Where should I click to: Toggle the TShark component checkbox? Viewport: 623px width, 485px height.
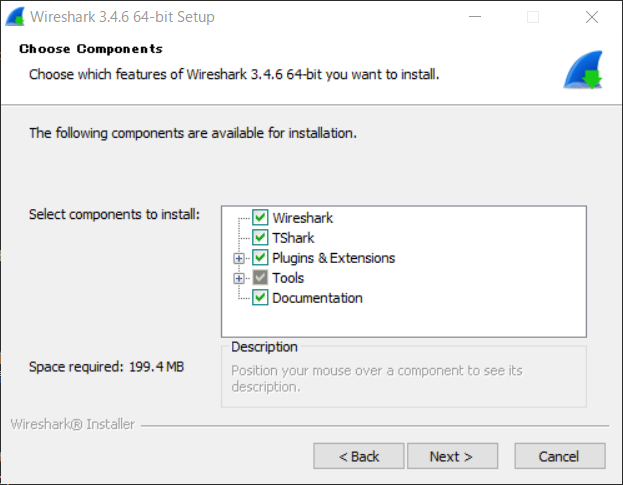click(x=260, y=238)
